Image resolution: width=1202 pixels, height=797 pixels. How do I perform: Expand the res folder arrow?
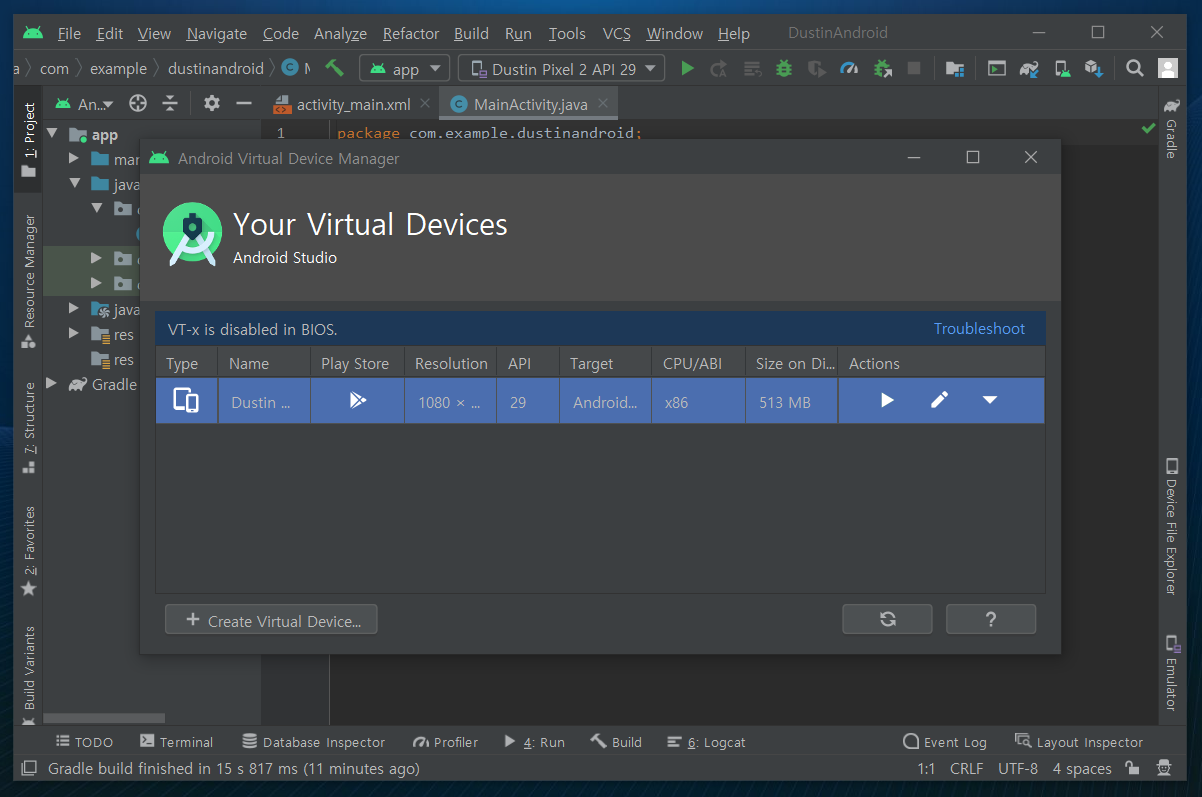point(74,334)
